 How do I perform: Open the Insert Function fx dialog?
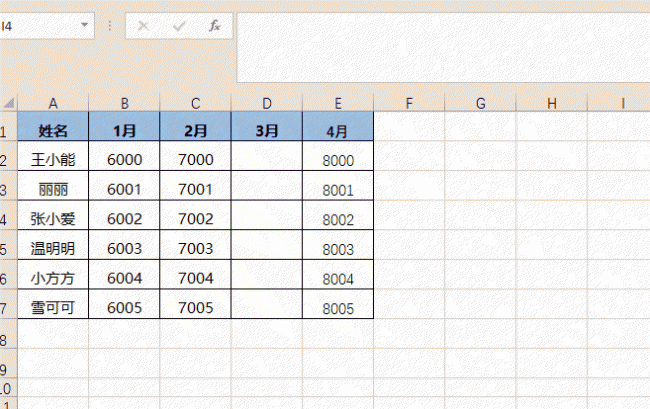pos(214,26)
